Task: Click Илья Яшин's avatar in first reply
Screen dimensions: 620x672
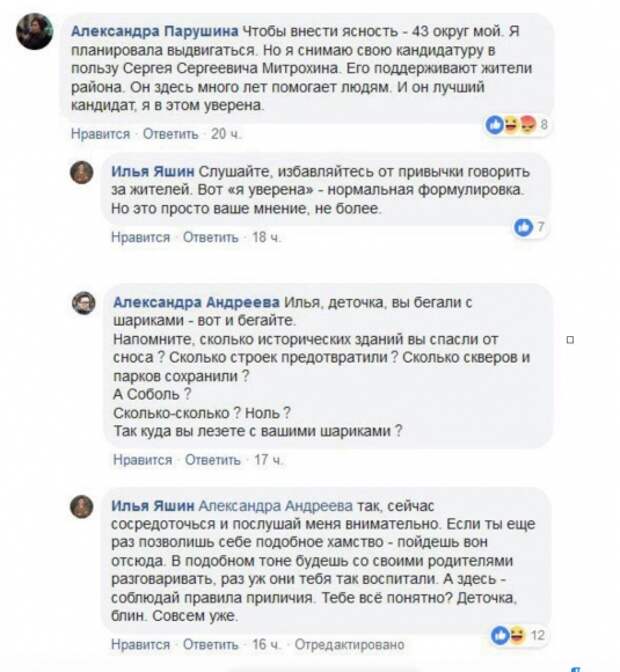Action: click(81, 172)
